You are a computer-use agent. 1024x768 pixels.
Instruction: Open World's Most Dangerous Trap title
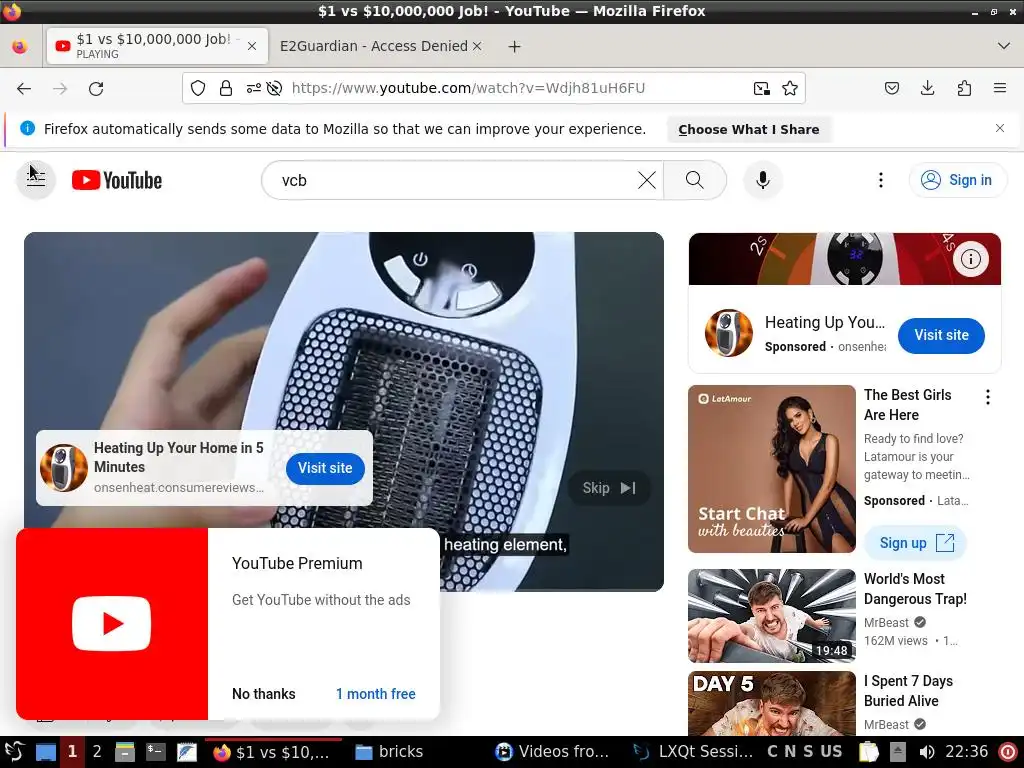coord(915,588)
